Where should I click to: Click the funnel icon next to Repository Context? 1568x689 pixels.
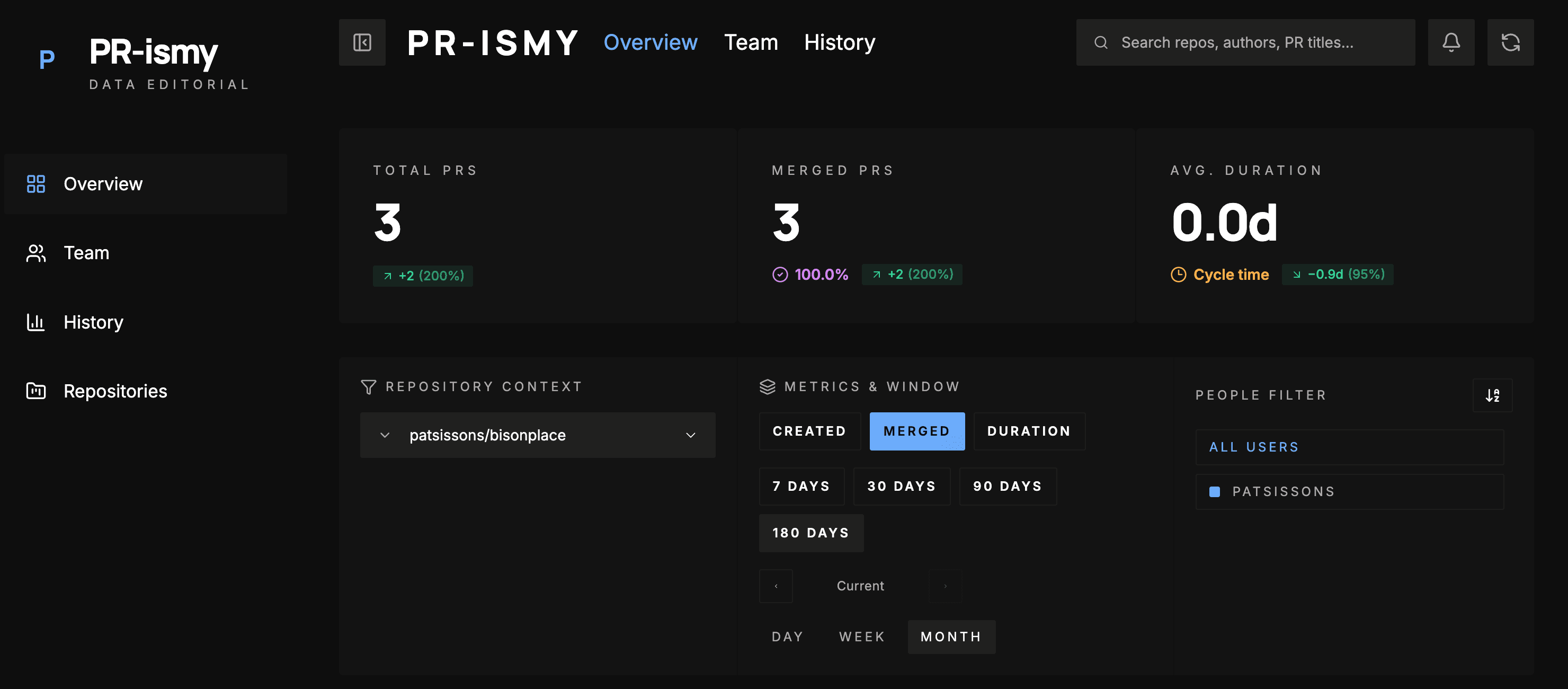(368, 386)
